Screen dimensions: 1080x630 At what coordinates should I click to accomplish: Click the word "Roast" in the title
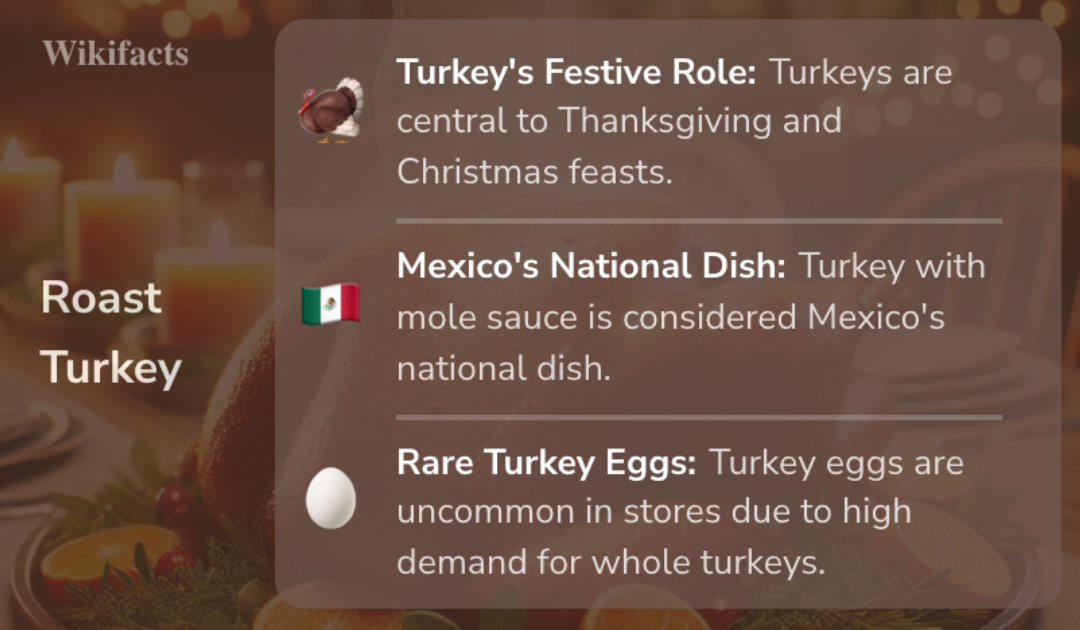click(101, 298)
